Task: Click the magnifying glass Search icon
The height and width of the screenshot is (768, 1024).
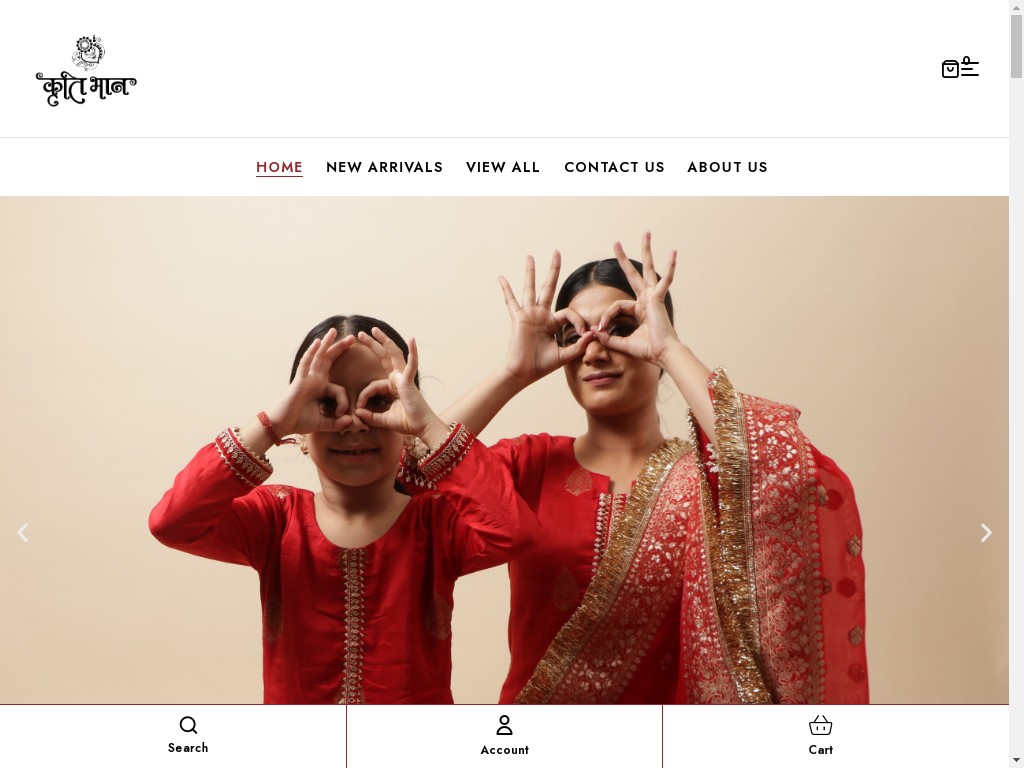Action: pos(188,725)
